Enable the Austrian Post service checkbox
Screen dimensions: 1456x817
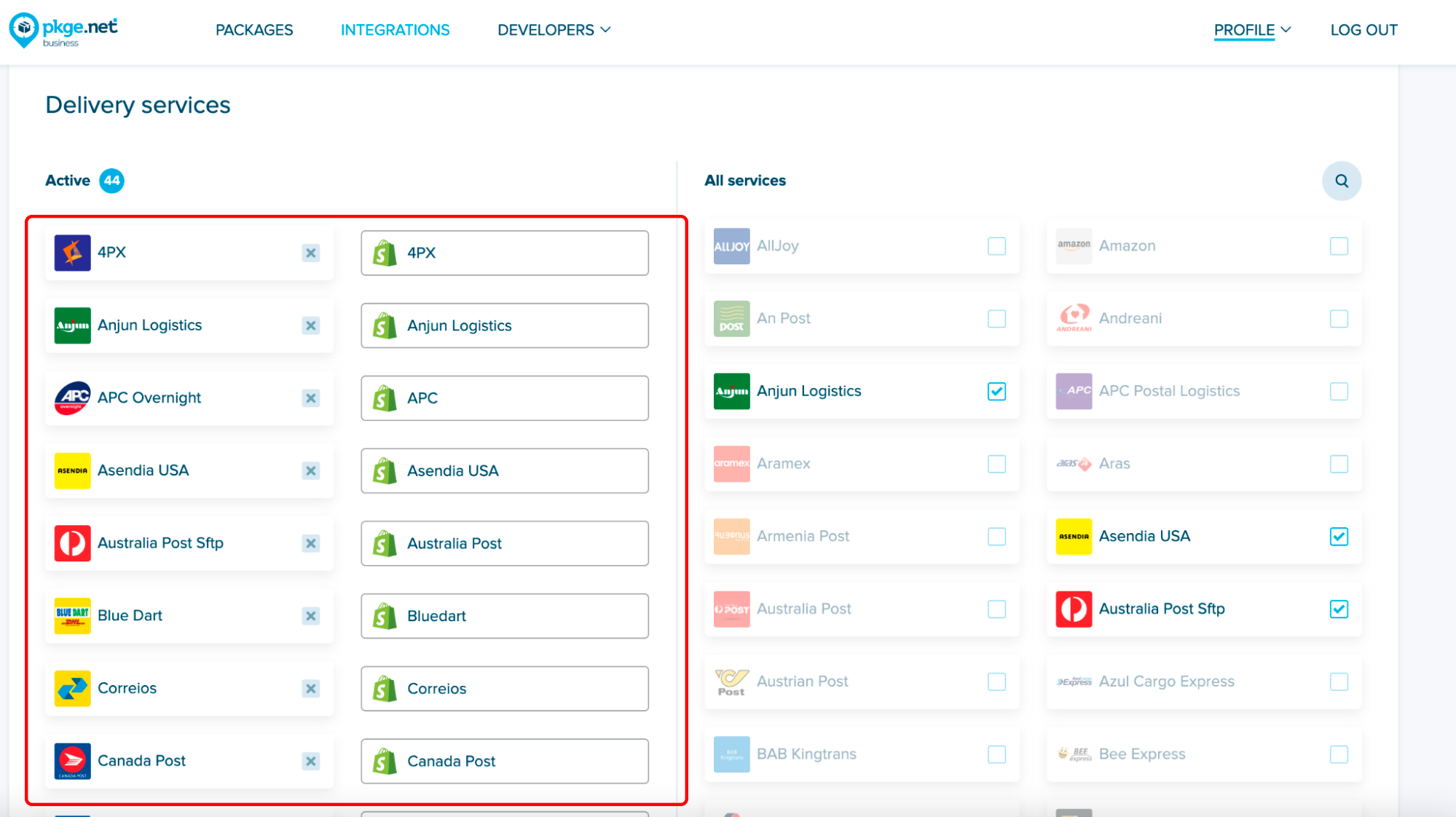tap(996, 682)
